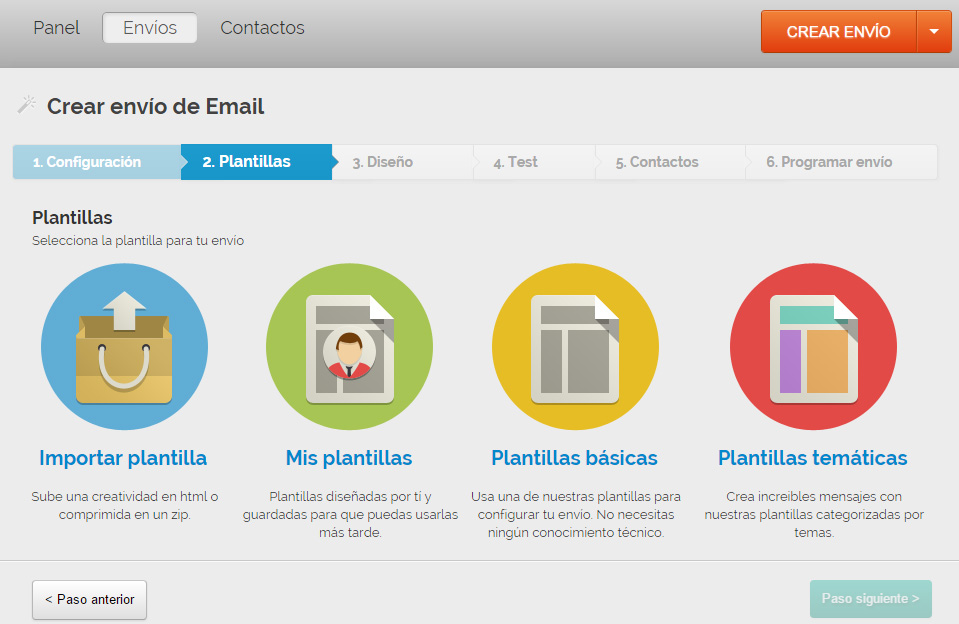Screen dimensions: 959x624
Task: Go to the Contactos menu item
Action: coord(262,28)
